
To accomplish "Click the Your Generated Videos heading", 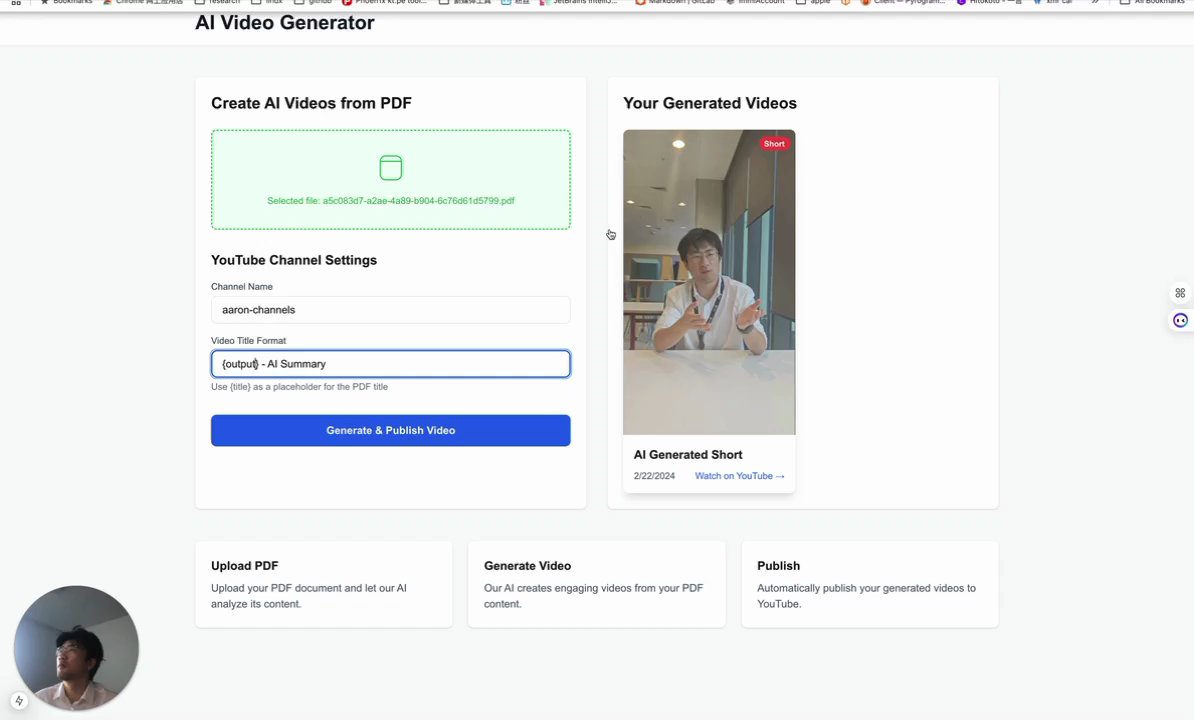I will (x=710, y=104).
